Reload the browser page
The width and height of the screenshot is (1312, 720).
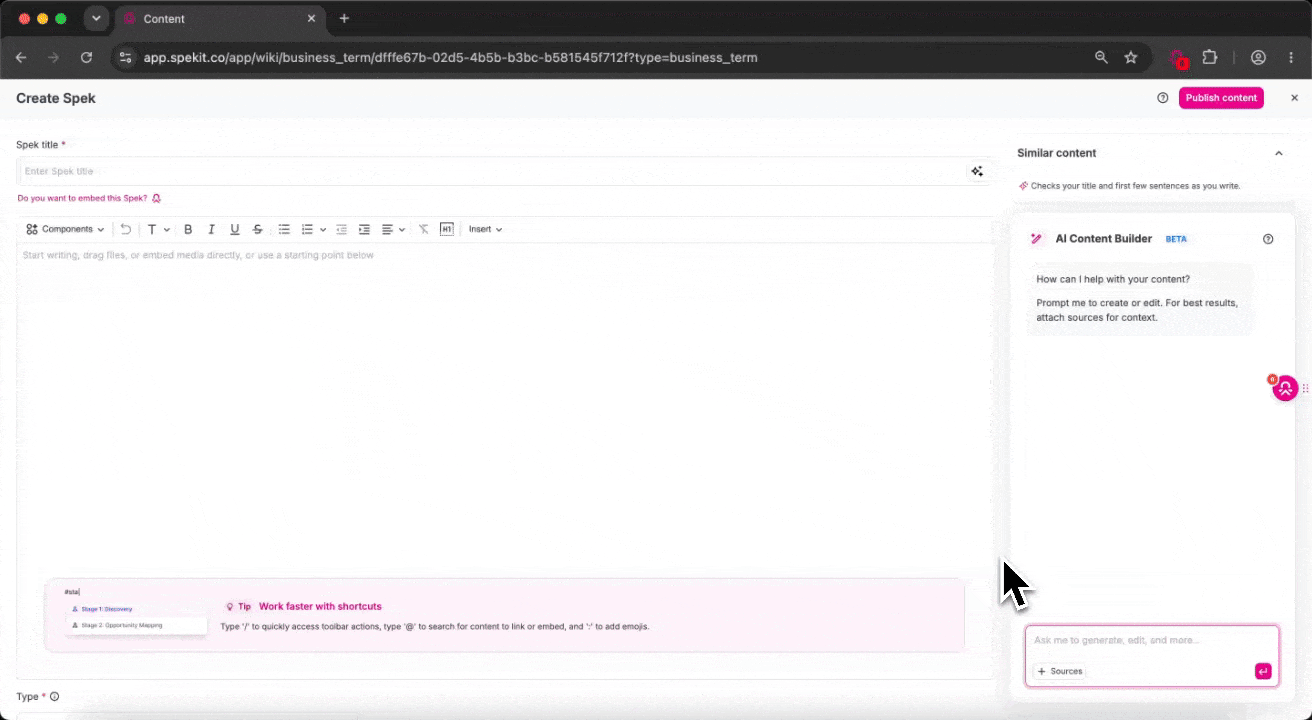(86, 58)
